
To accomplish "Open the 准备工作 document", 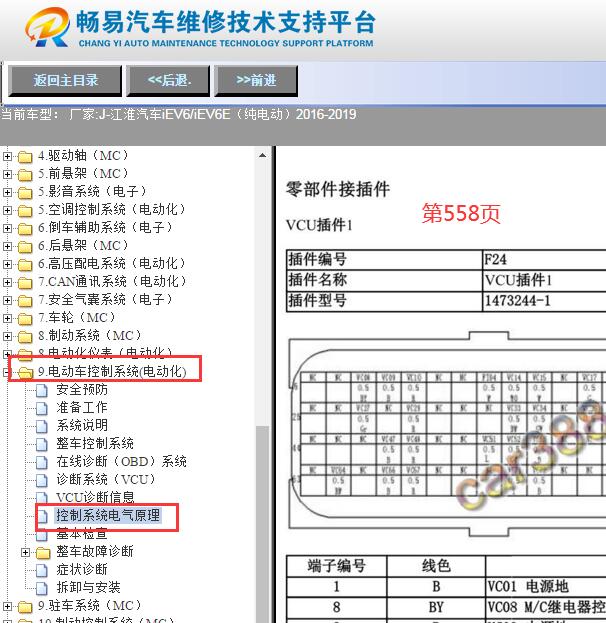I will (x=82, y=407).
